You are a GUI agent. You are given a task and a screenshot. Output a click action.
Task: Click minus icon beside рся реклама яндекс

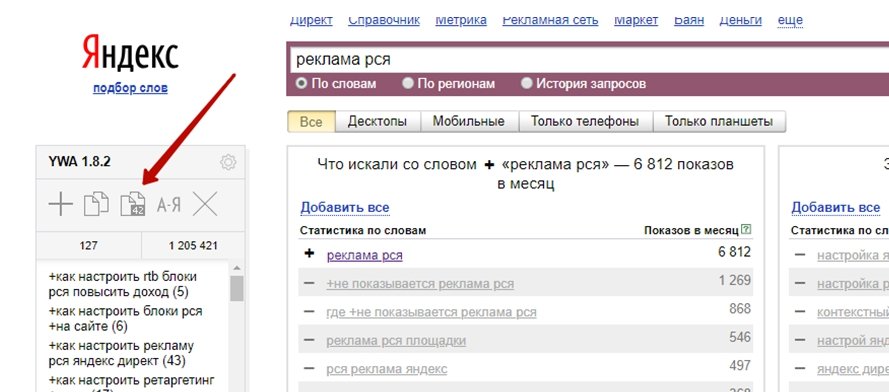[309, 369]
